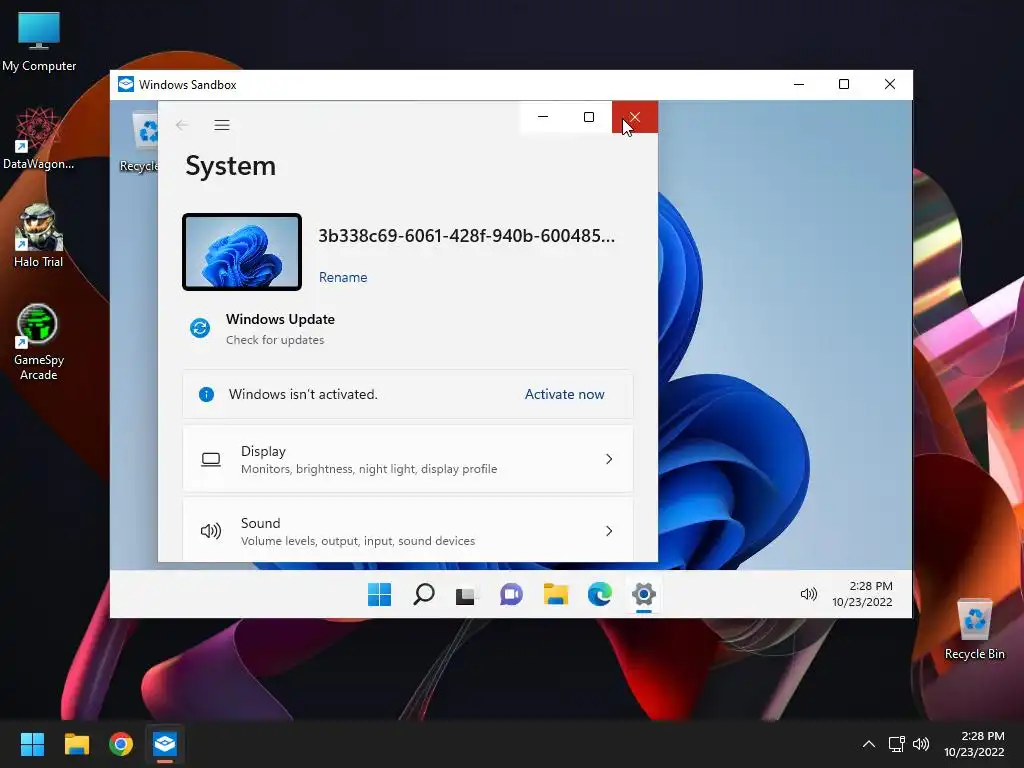Click the "Windows isn't activated." message
The height and width of the screenshot is (768, 1024).
tap(303, 394)
